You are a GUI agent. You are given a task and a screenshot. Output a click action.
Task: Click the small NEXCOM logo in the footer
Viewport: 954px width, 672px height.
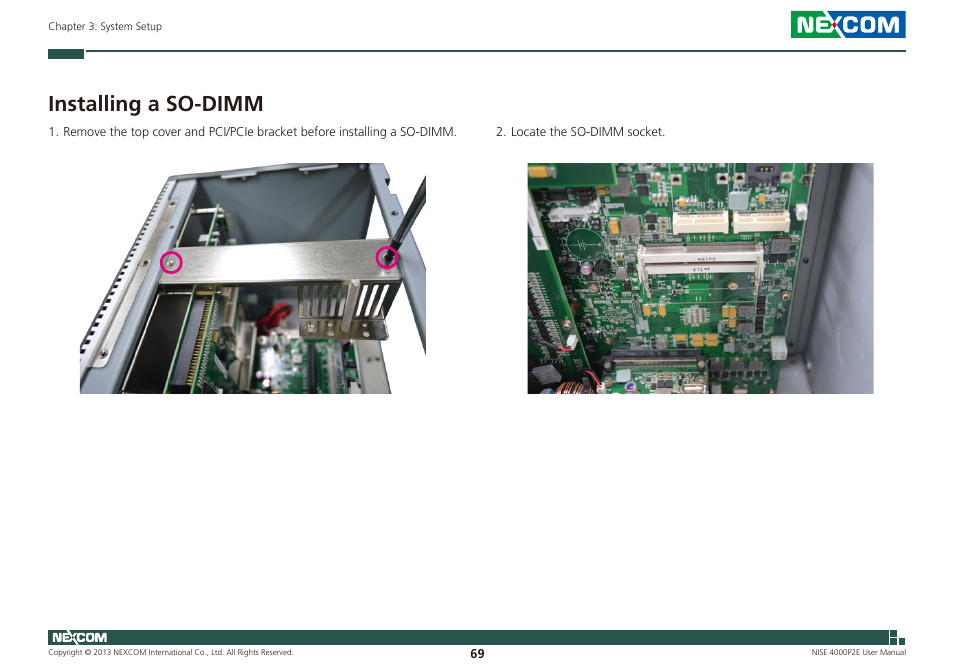79,637
